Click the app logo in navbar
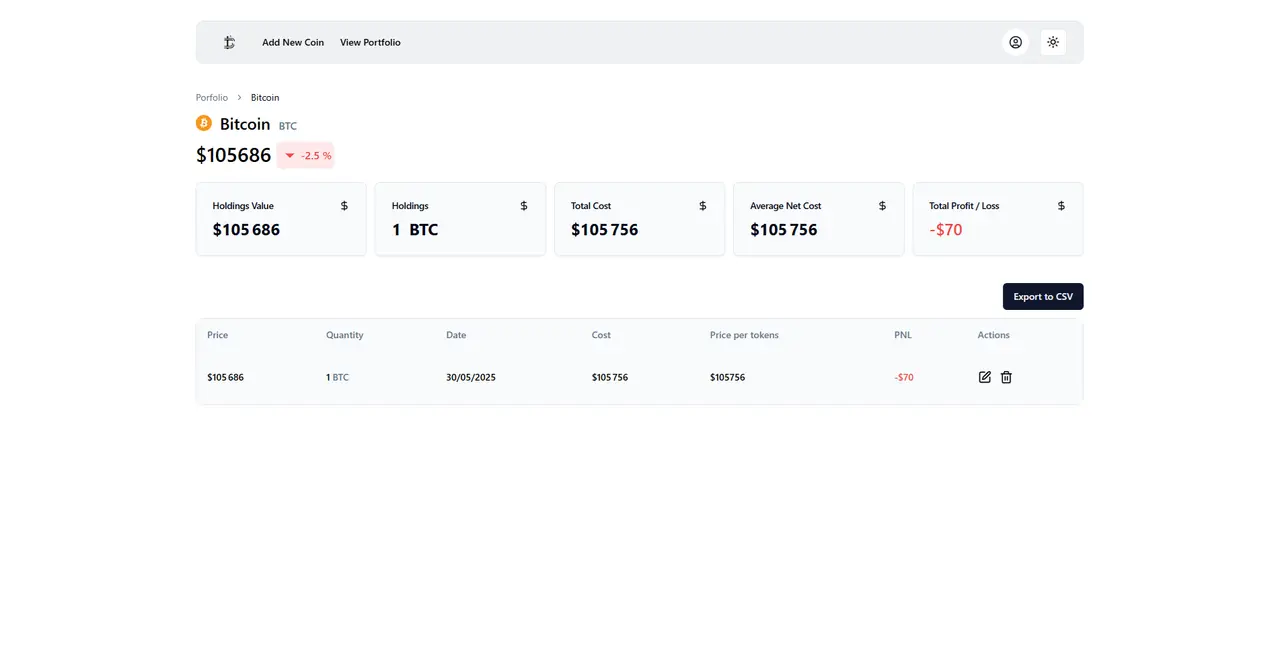This screenshot has width=1280, height=669. pyautogui.click(x=229, y=42)
